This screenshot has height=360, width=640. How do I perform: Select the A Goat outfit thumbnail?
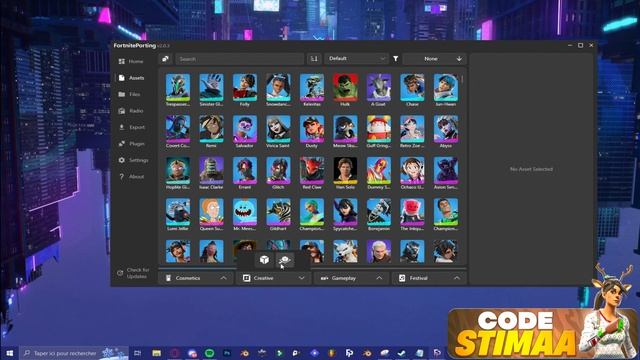[x=379, y=88]
